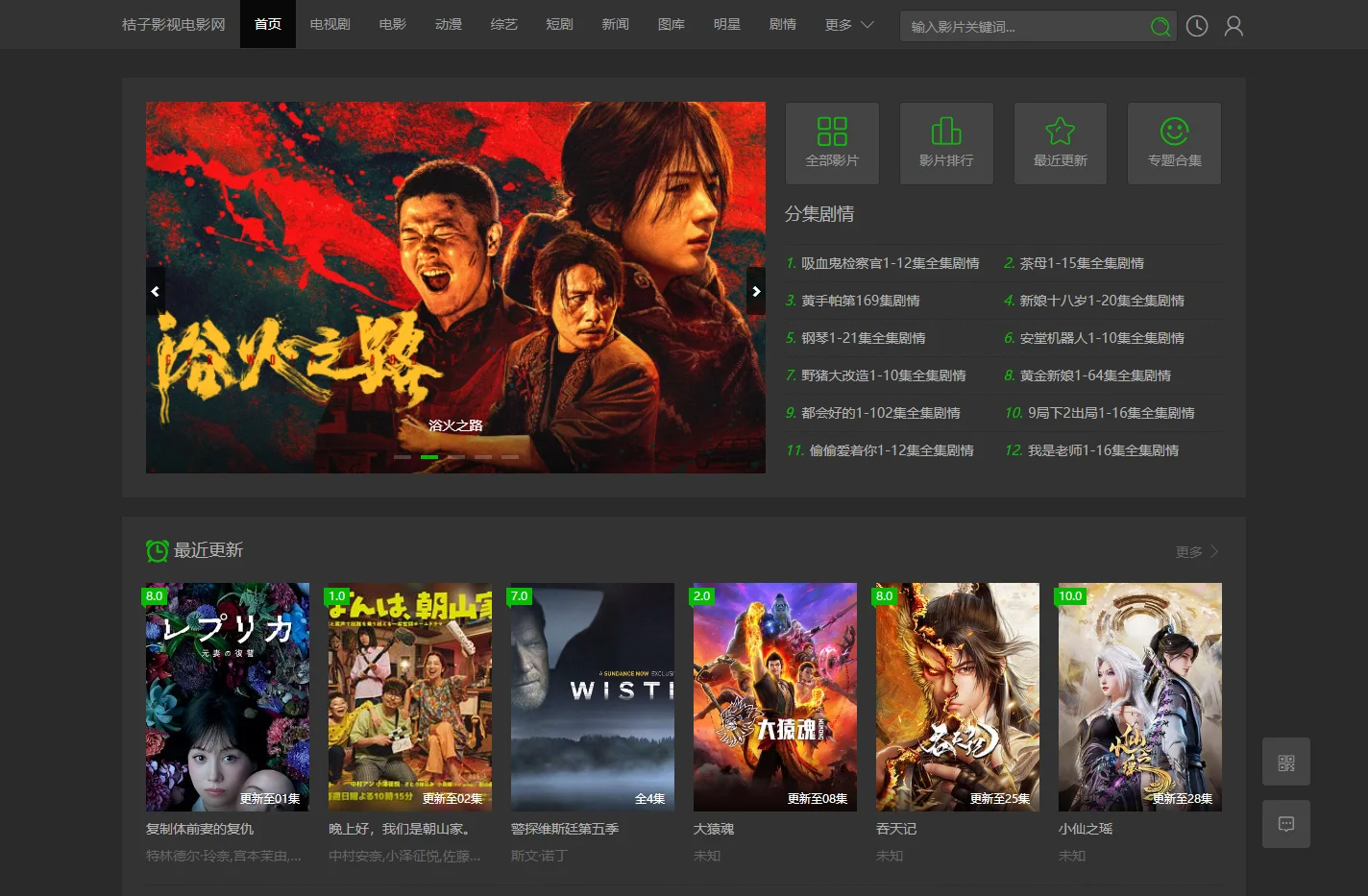Select fifth carousel indicator dot
The height and width of the screenshot is (896, 1368).
pos(510,457)
